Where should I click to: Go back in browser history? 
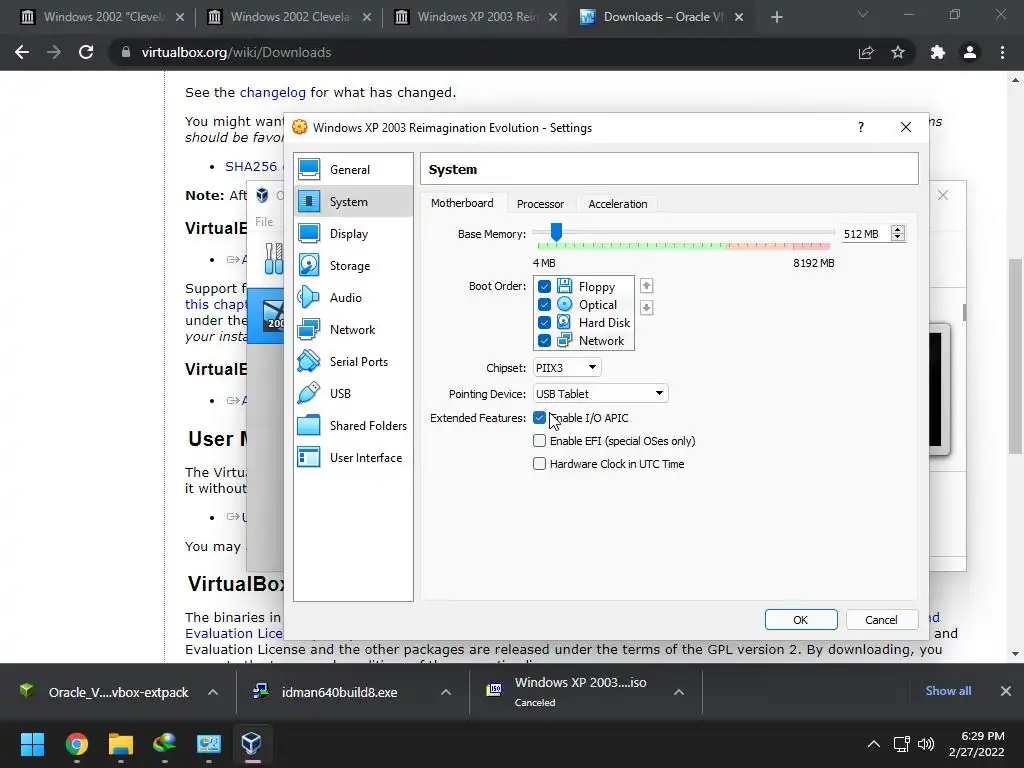pos(22,52)
